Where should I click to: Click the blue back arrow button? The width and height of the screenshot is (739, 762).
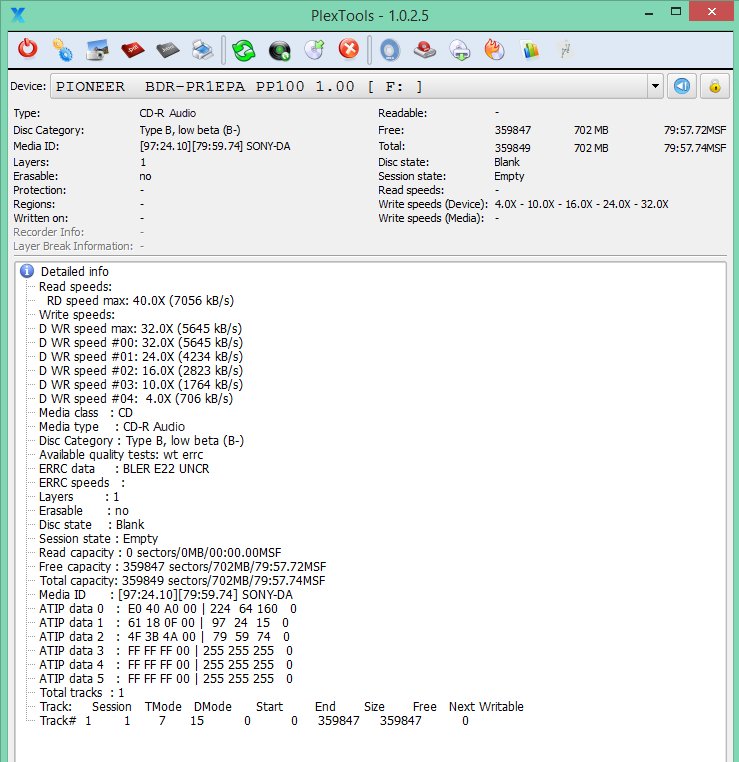[682, 86]
